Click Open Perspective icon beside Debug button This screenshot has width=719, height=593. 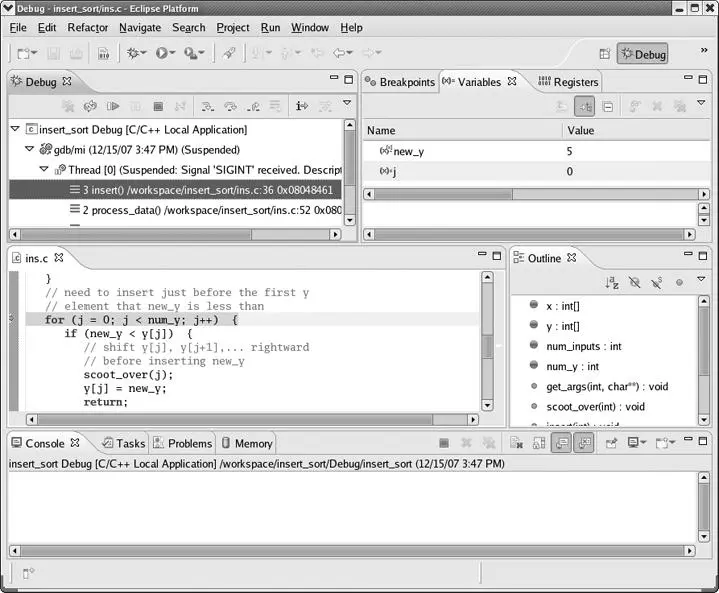[604, 54]
